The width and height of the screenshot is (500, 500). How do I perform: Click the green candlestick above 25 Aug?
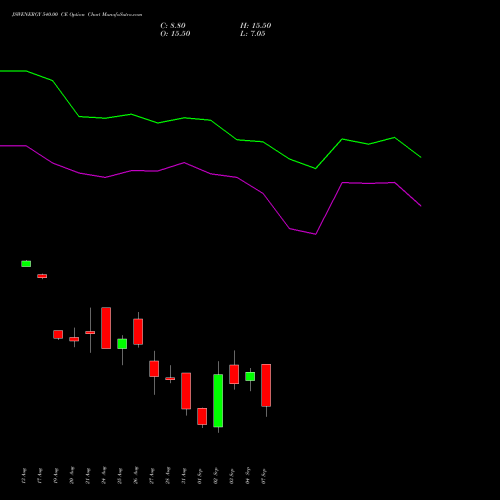(x=122, y=344)
